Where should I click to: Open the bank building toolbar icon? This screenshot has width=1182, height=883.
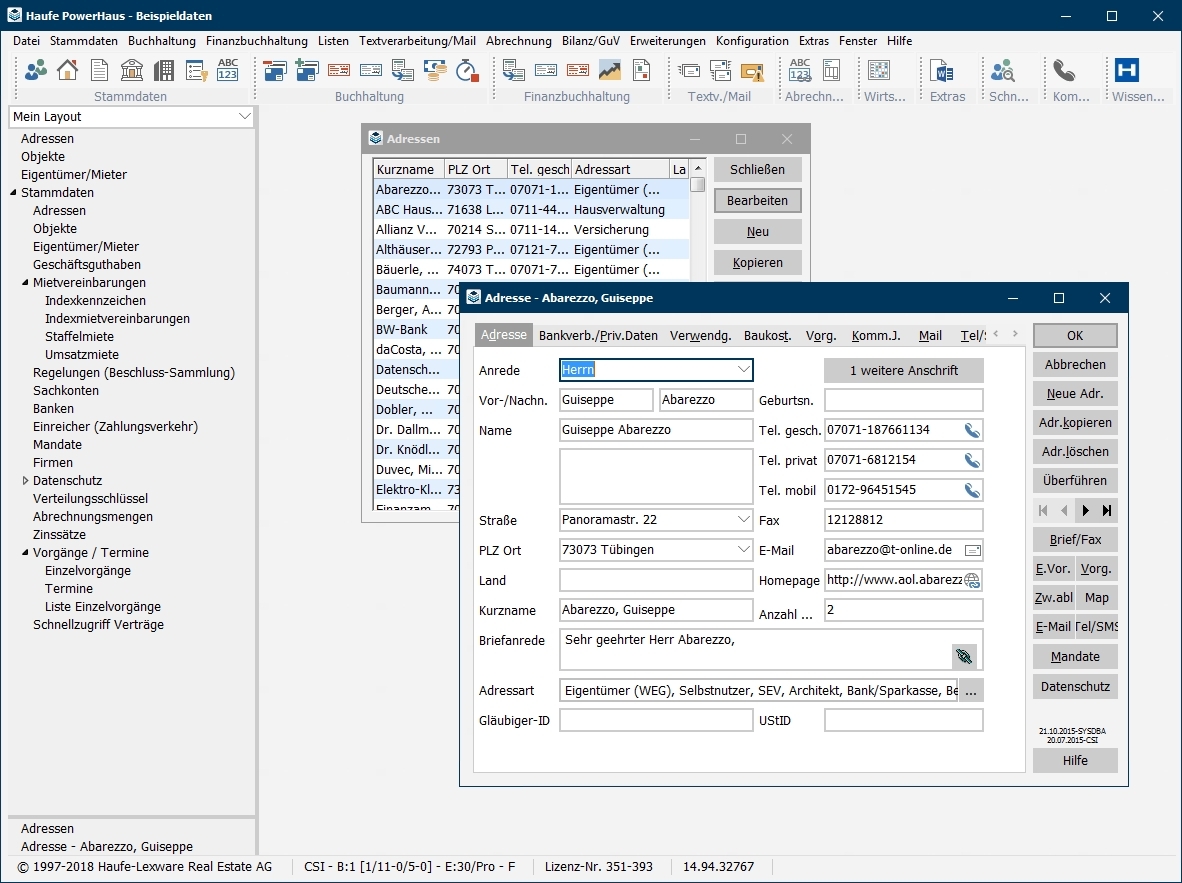click(x=132, y=70)
